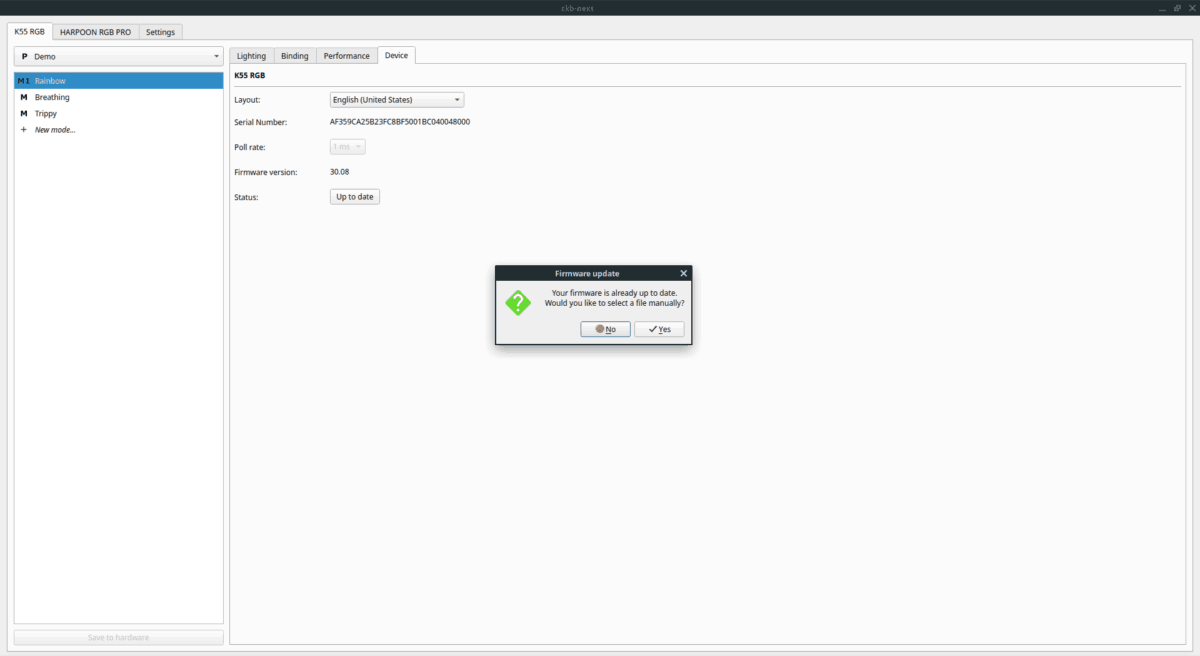Click the M icon next to Breathing mode

[x=22, y=97]
